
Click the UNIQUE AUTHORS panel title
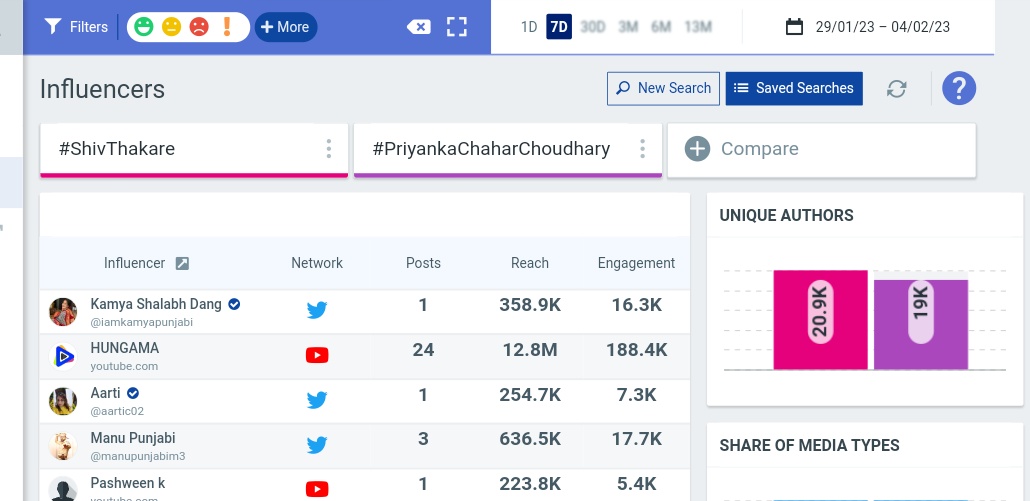click(786, 215)
